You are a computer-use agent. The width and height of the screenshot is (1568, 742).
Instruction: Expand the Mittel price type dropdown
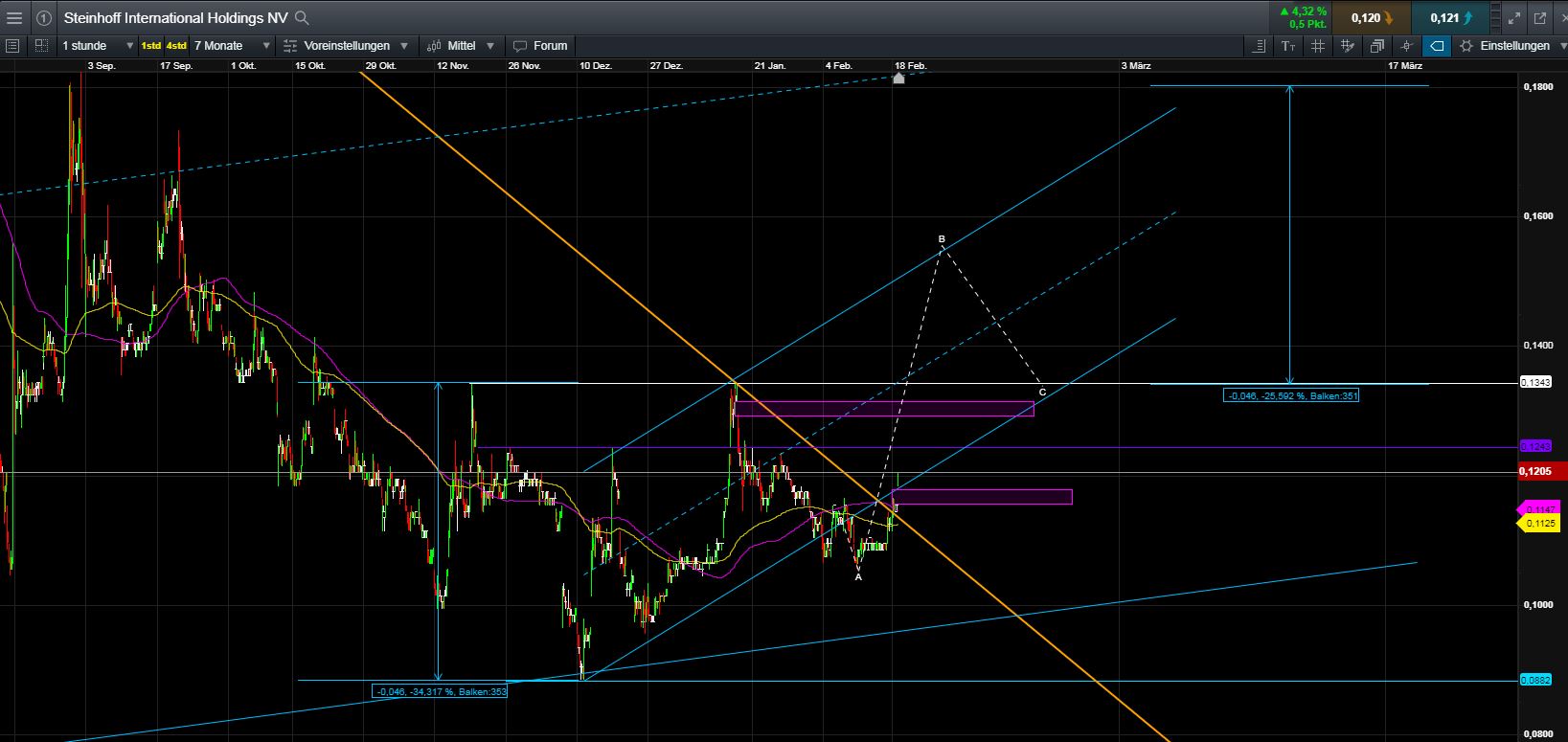coord(490,45)
